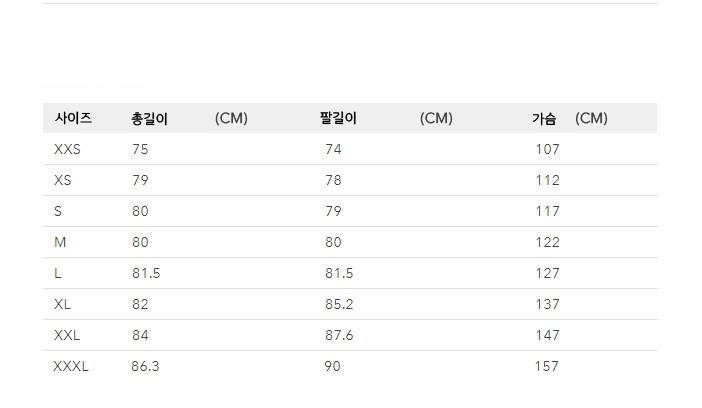Image resolution: width=702 pixels, height=408 pixels.
Task: Click the XXS size row label
Action: [x=67, y=149]
